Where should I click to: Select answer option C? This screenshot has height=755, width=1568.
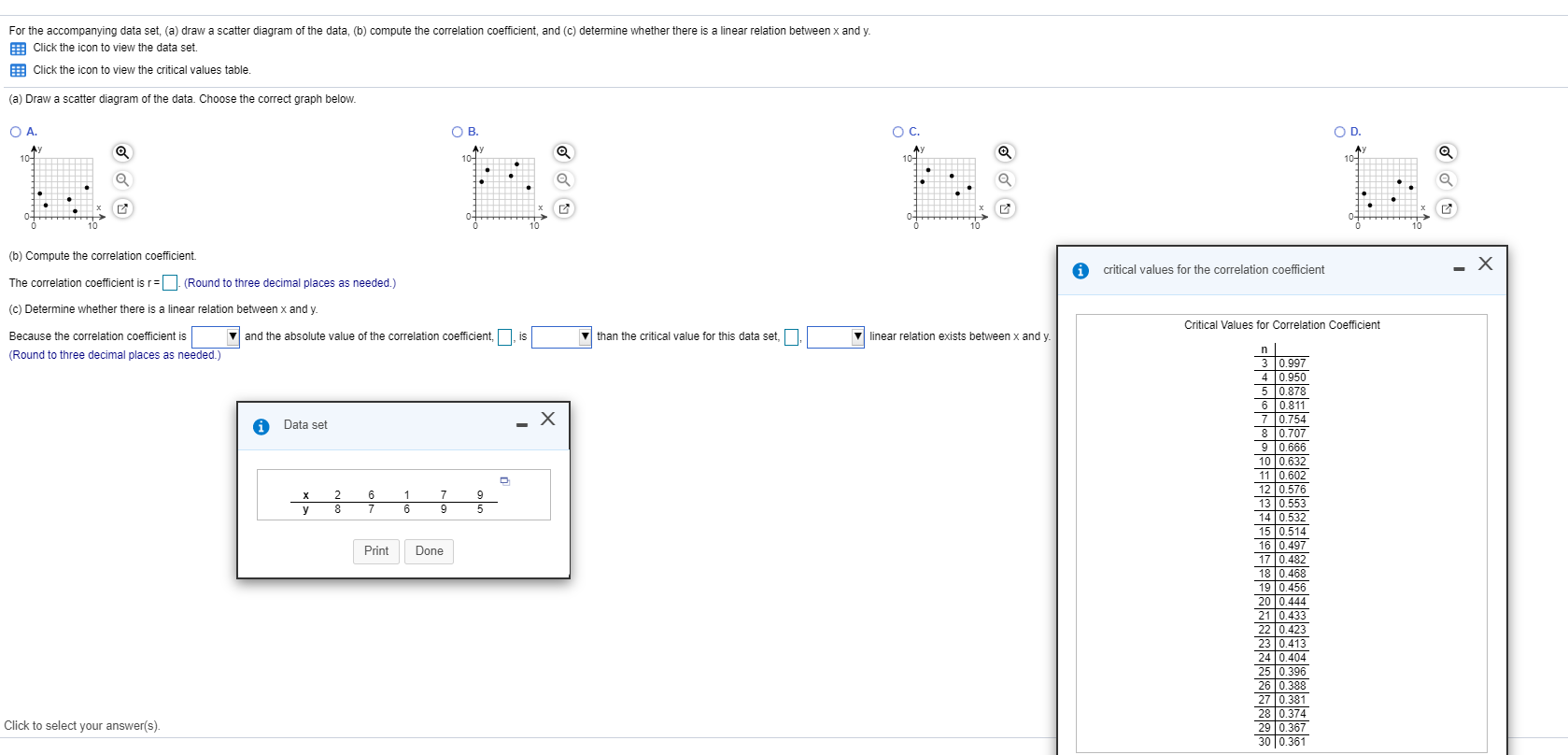tap(898, 132)
